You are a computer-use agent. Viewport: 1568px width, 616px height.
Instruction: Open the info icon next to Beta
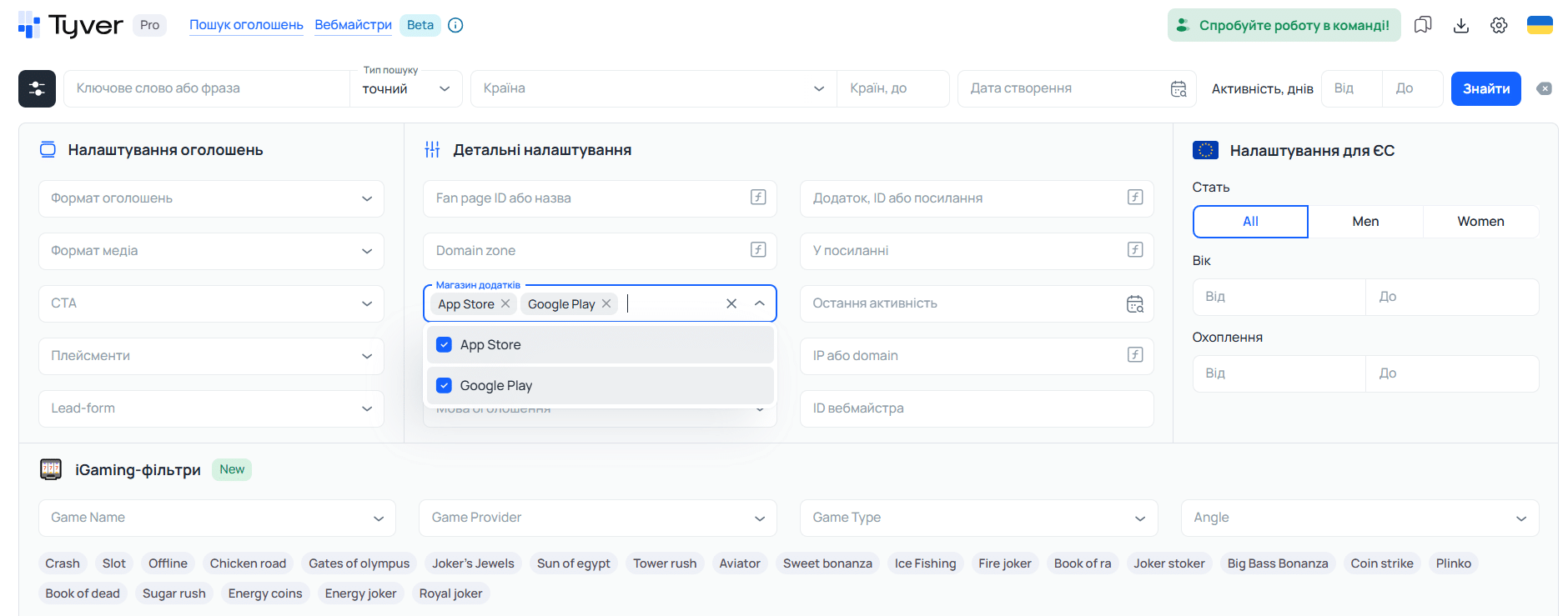[455, 25]
